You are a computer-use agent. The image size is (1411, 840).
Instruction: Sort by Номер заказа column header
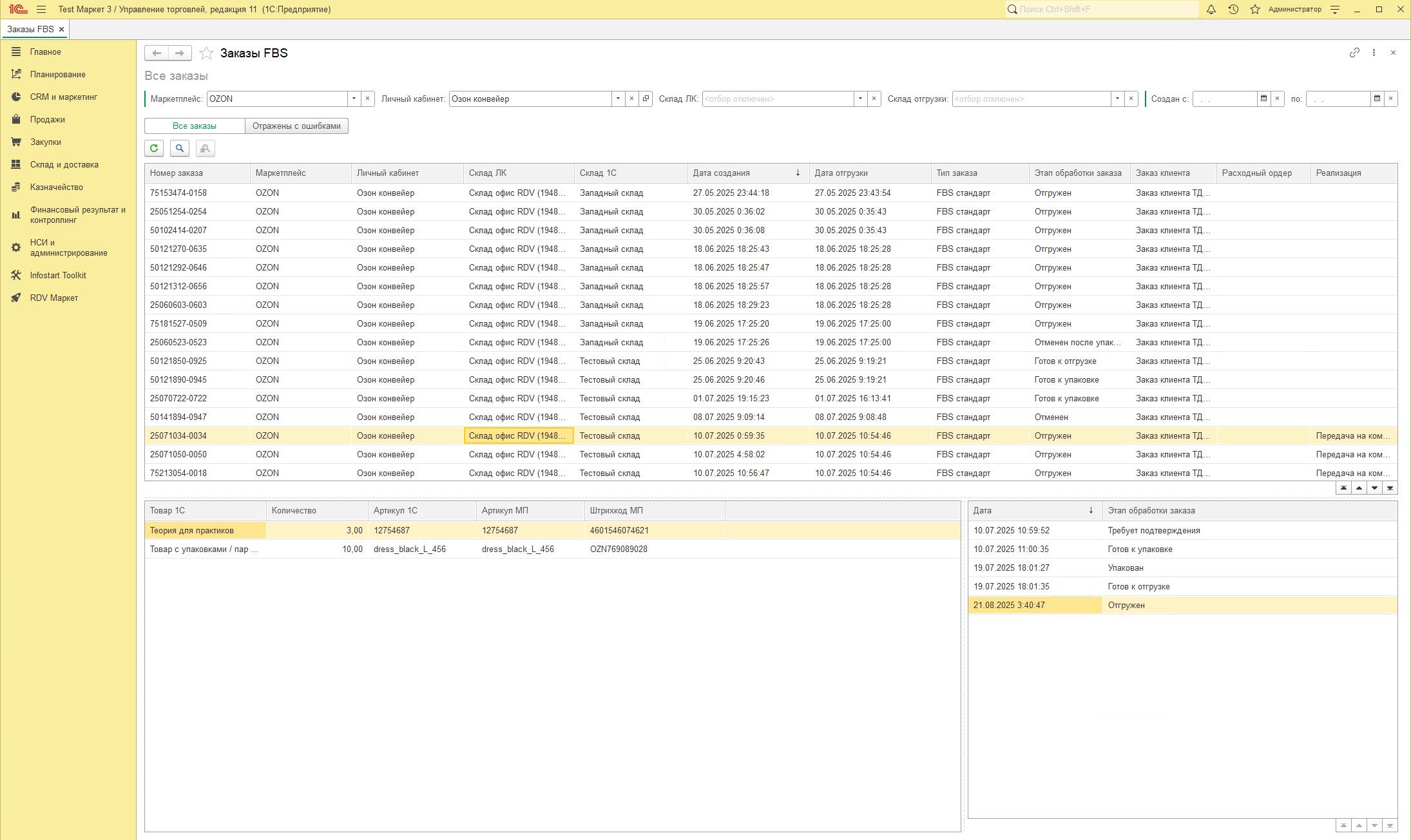[197, 173]
